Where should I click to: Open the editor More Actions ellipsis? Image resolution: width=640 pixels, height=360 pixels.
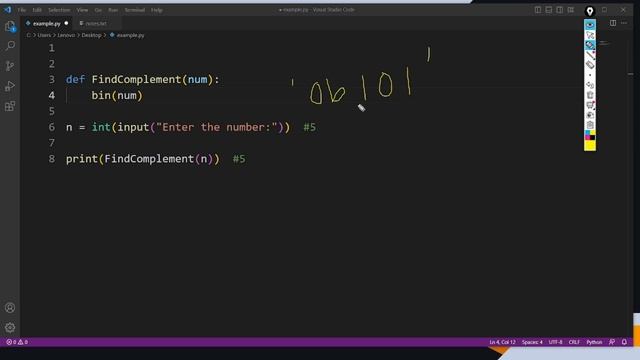(624, 23)
